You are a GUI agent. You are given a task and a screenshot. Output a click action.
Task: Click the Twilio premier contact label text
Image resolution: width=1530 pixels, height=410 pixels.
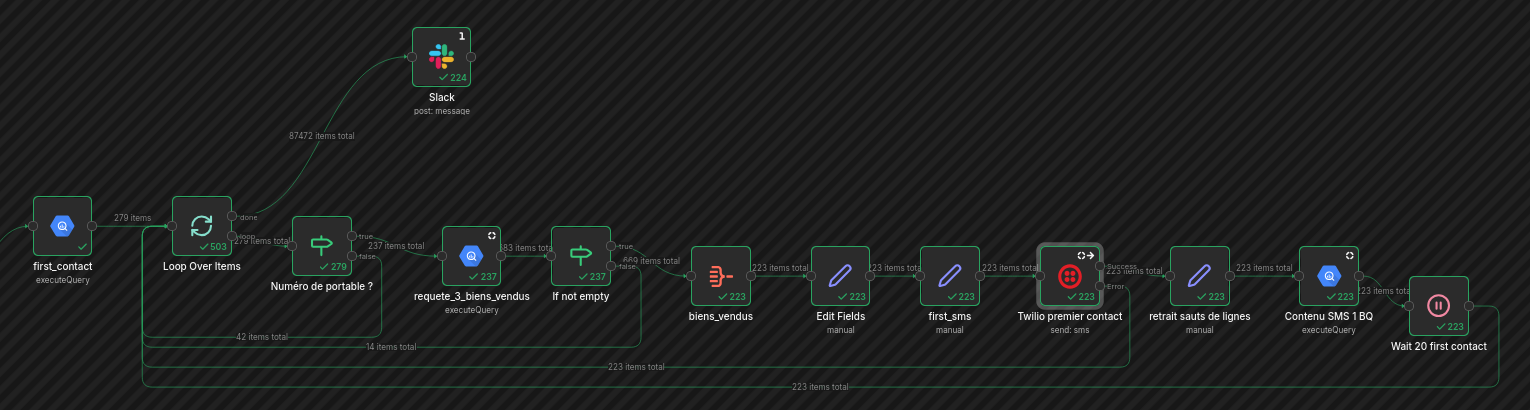1070,316
